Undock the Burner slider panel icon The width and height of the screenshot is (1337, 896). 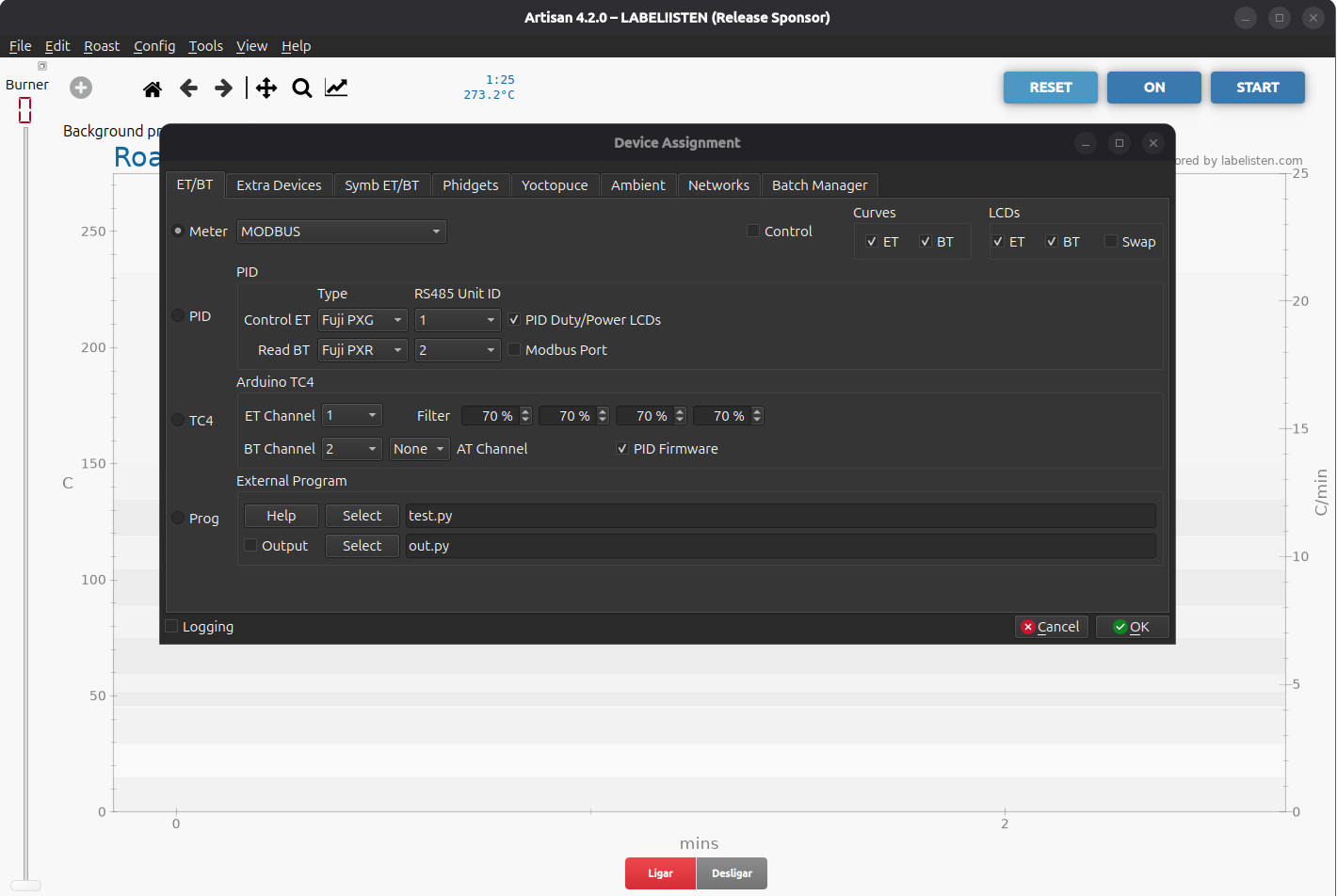41,66
